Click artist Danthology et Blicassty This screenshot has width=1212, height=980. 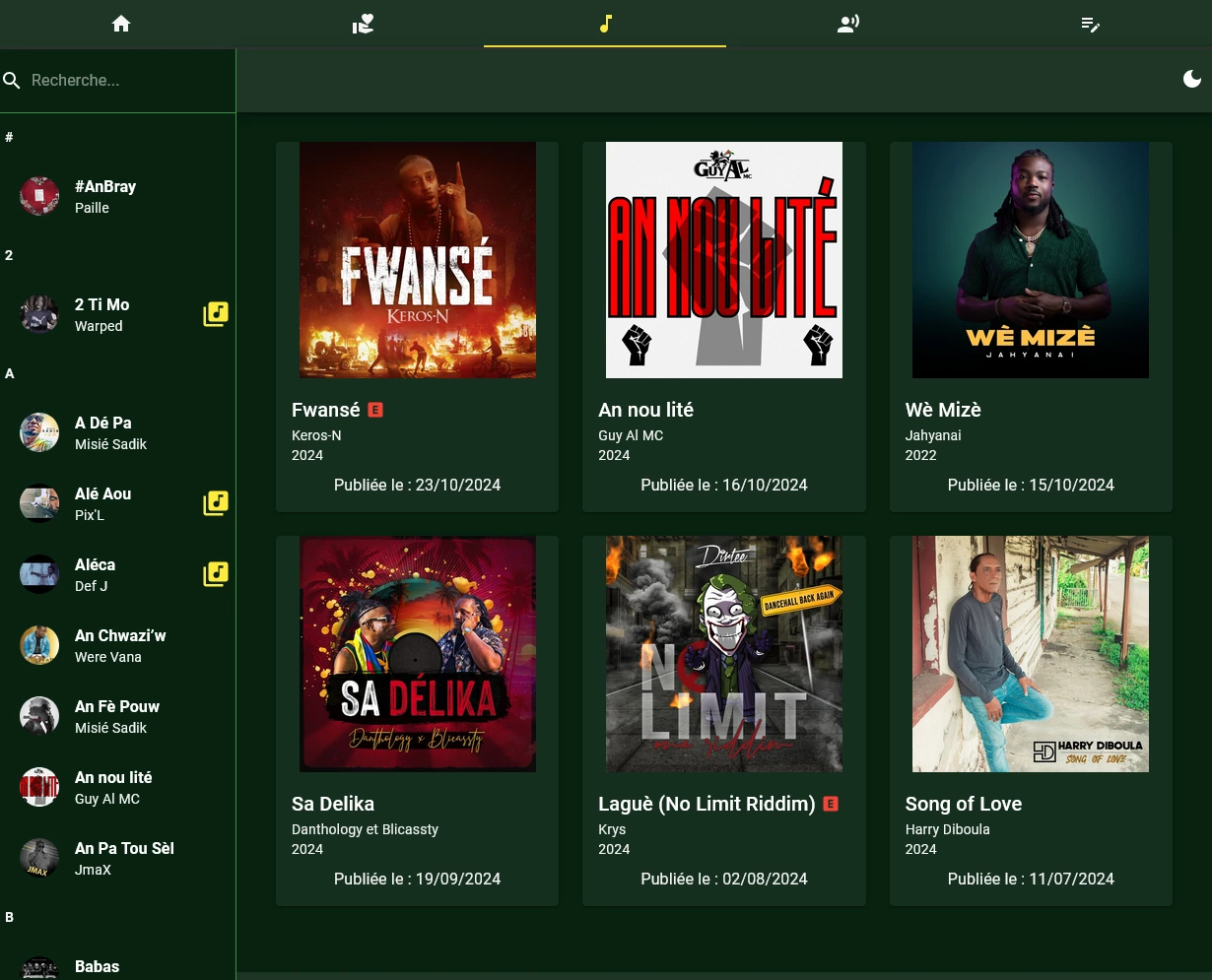pyautogui.click(x=365, y=829)
